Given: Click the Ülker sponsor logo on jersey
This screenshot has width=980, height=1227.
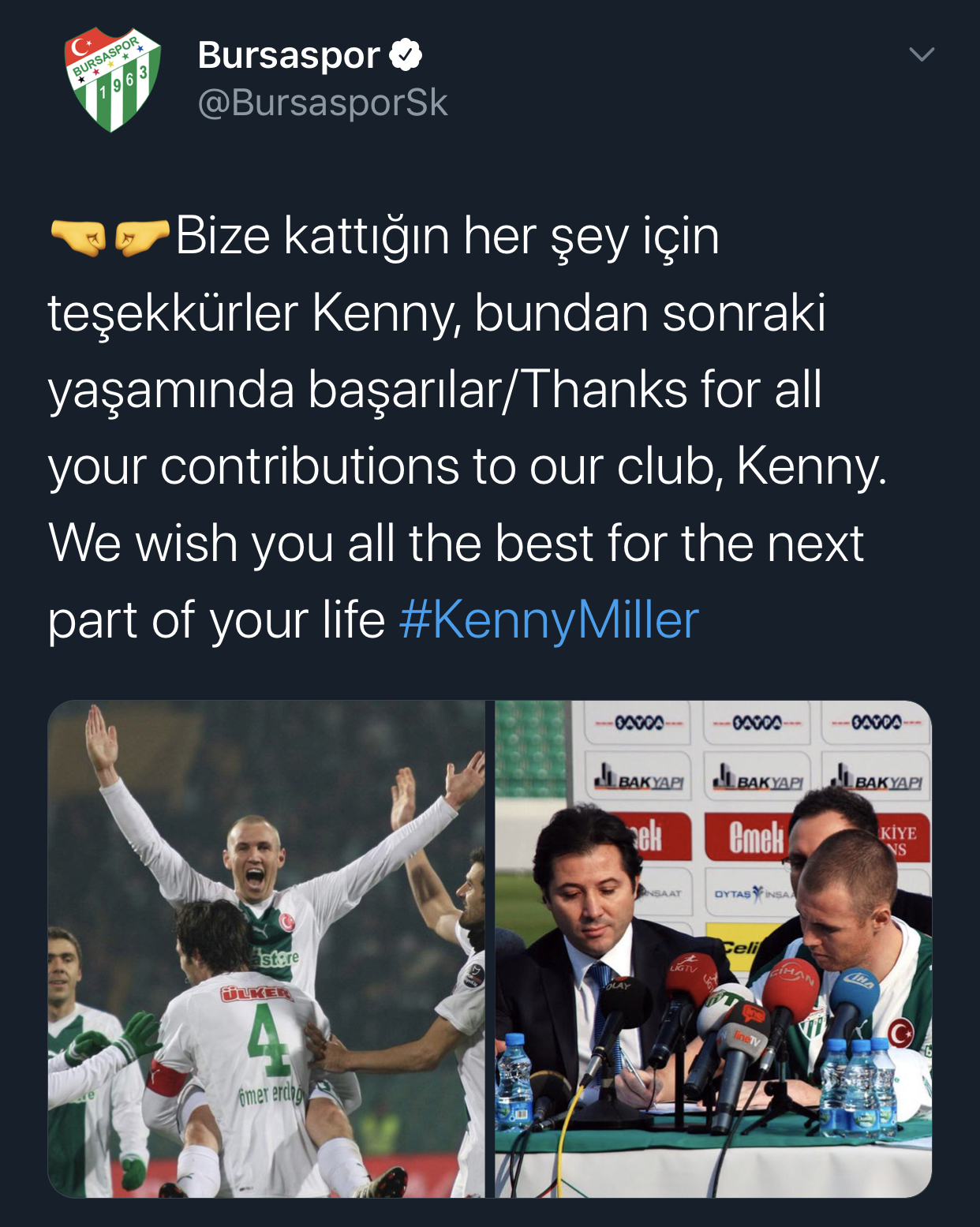Looking at the screenshot, I should (x=256, y=994).
